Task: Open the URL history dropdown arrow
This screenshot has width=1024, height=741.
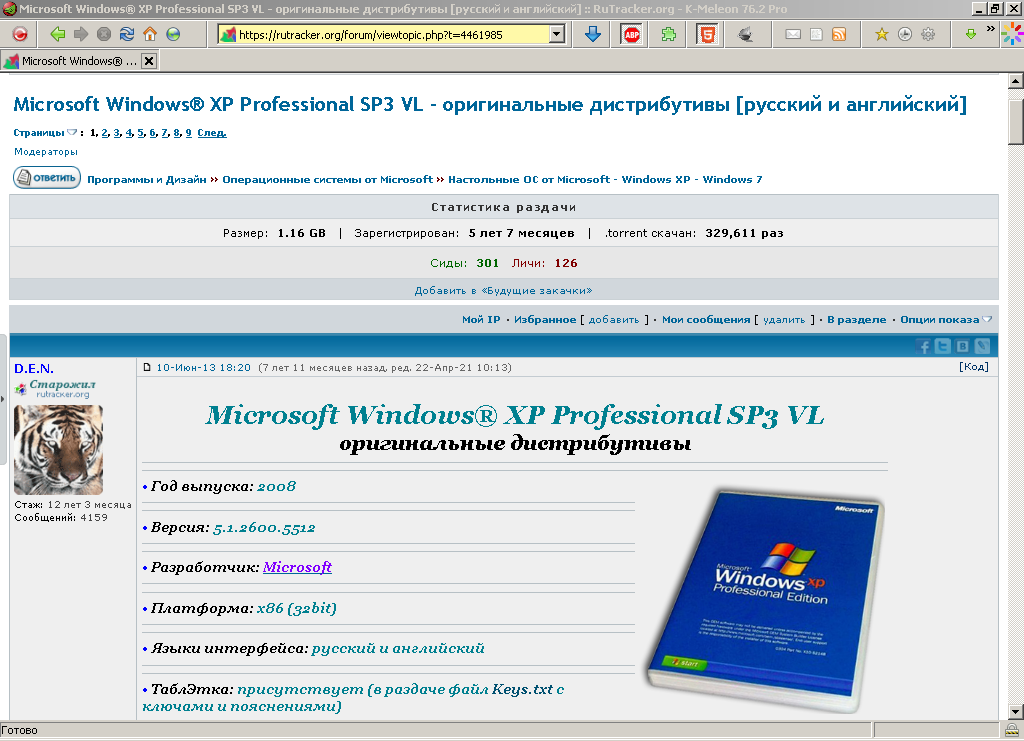Action: [556, 34]
